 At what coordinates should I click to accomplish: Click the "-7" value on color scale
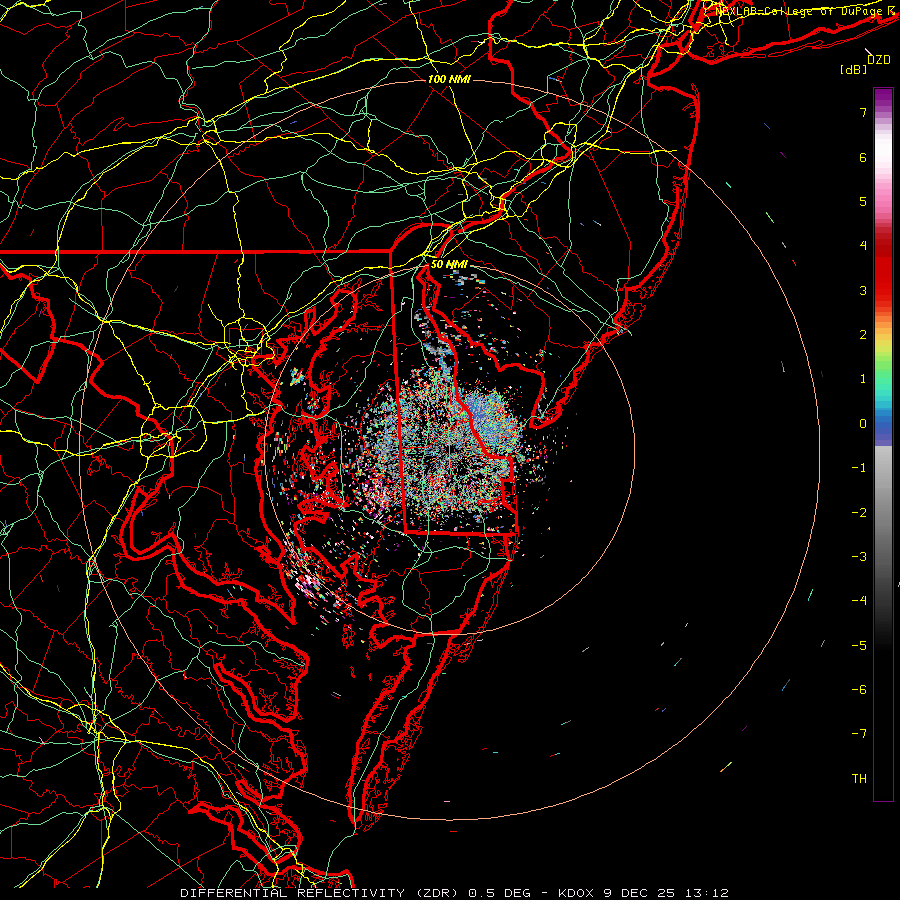[859, 734]
